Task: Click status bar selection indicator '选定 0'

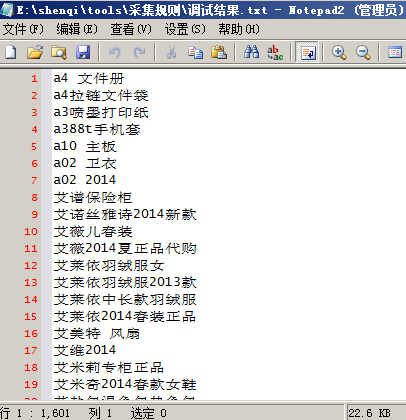Action: (x=148, y=413)
